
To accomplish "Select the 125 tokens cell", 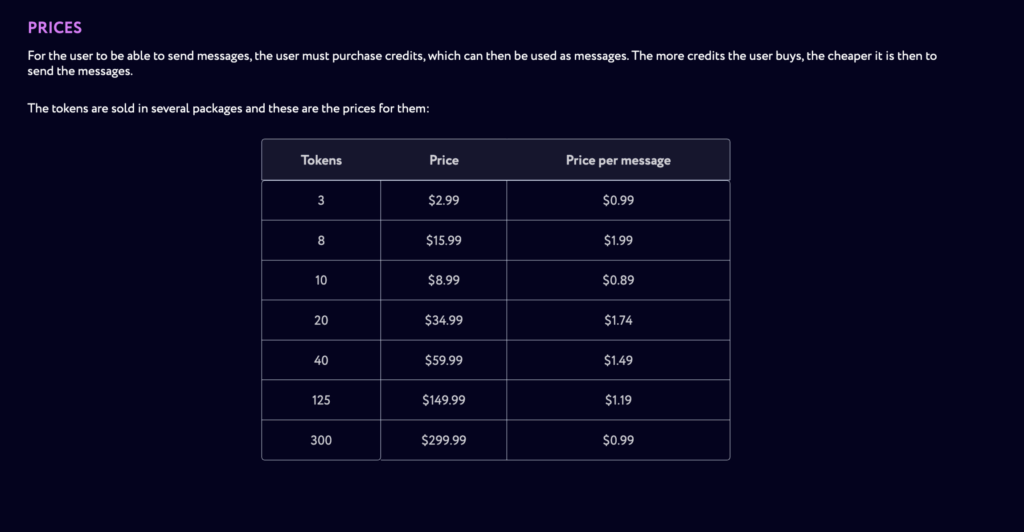I will pos(321,400).
